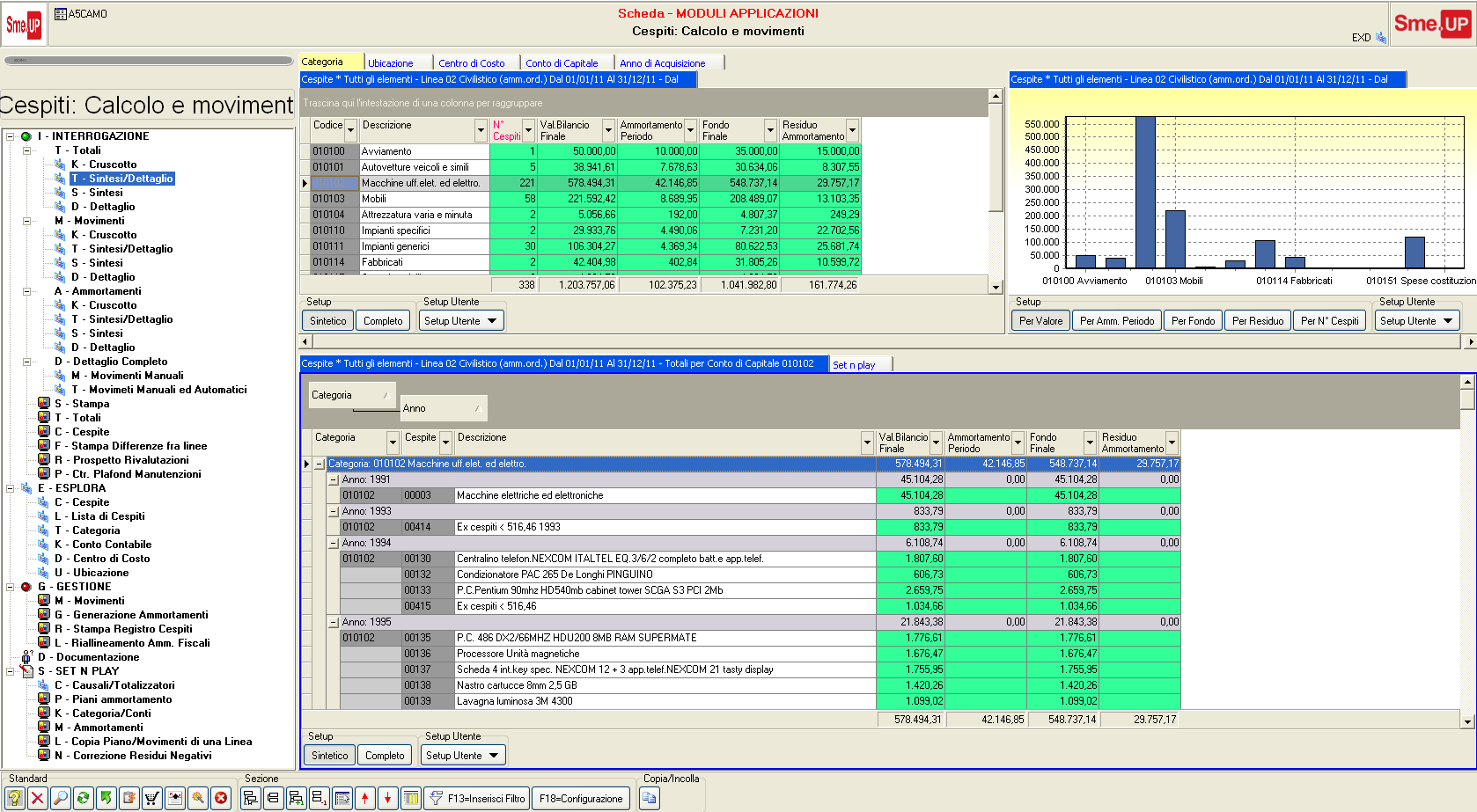The height and width of the screenshot is (812, 1477).
Task: Click the Sme.UP logo at top left
Action: coord(24,25)
